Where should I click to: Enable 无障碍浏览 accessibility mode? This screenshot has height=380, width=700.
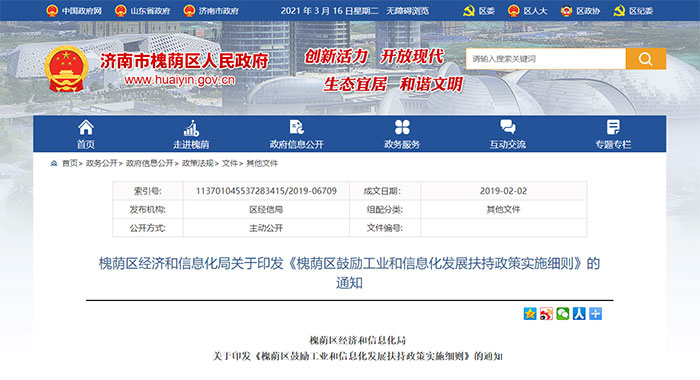pyautogui.click(x=407, y=11)
